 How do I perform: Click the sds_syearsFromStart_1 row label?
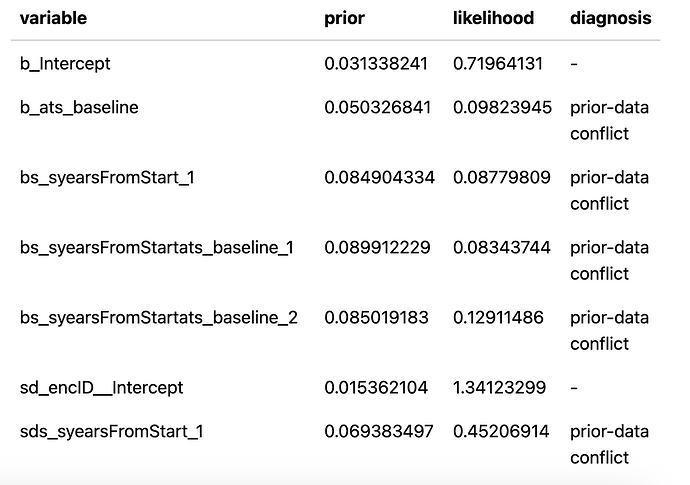tap(105, 432)
